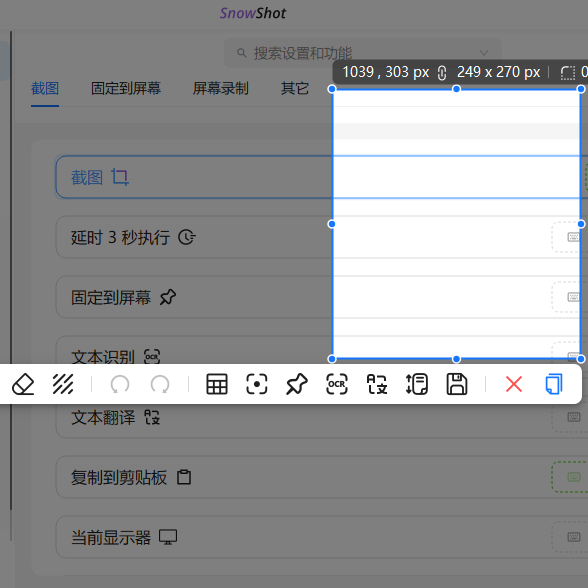Click the 截图 shortcut row
Viewport: 588px width, 588px height.
pos(322,177)
